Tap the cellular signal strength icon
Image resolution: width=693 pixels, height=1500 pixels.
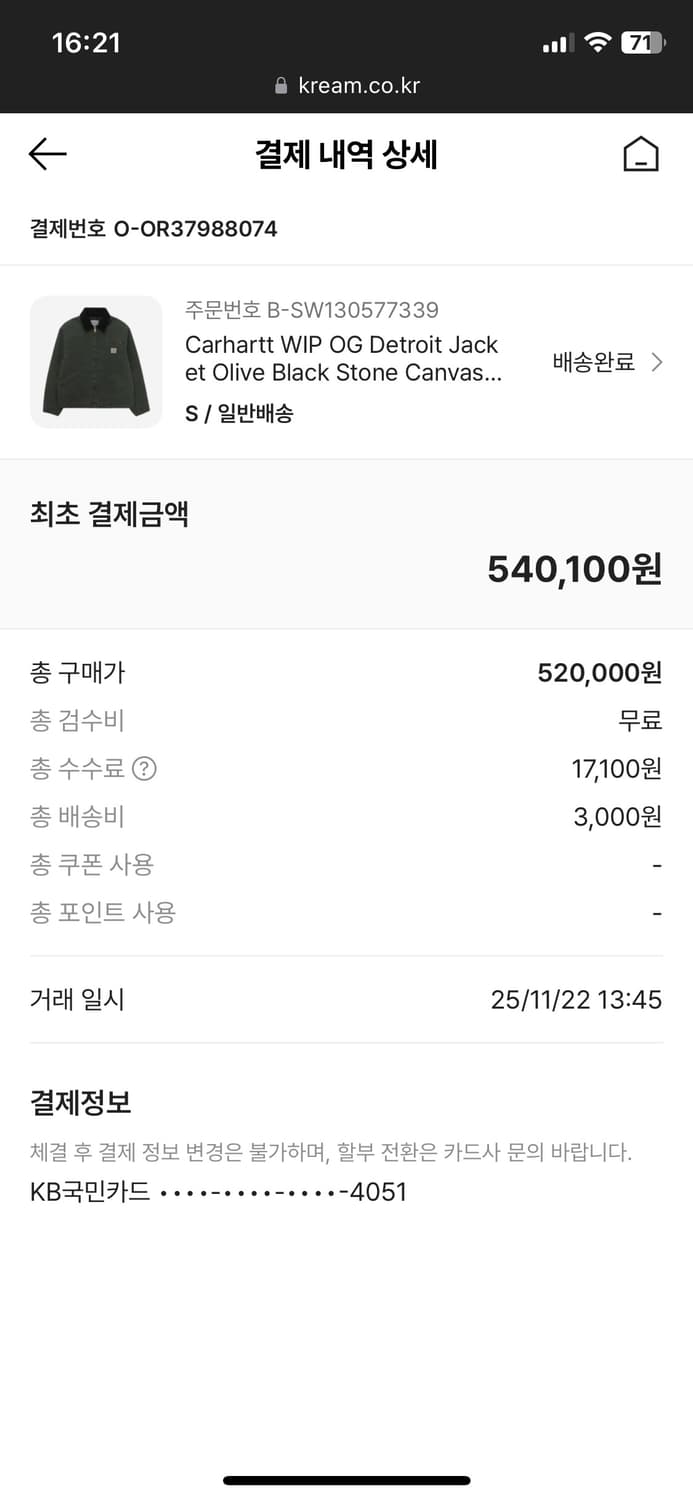tap(558, 43)
